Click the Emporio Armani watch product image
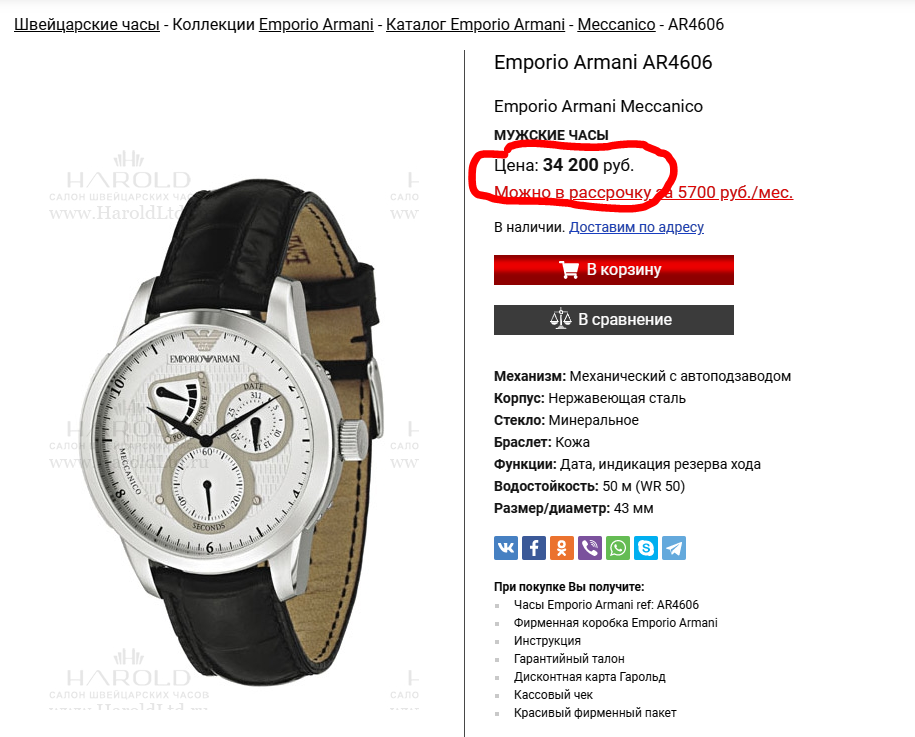The image size is (915, 737). (233, 432)
